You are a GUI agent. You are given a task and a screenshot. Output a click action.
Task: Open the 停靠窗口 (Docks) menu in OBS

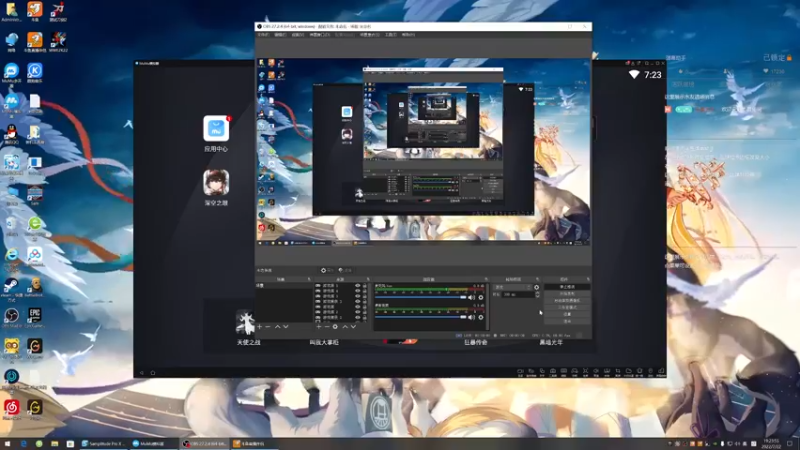pos(320,35)
